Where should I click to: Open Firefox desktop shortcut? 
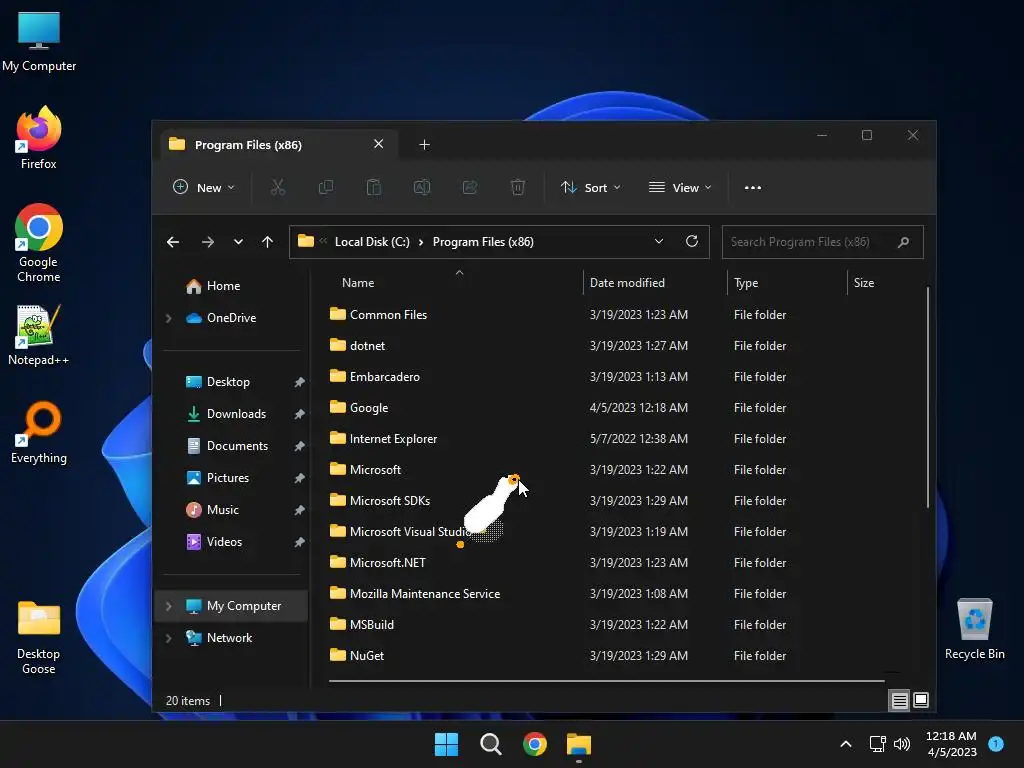click(39, 138)
